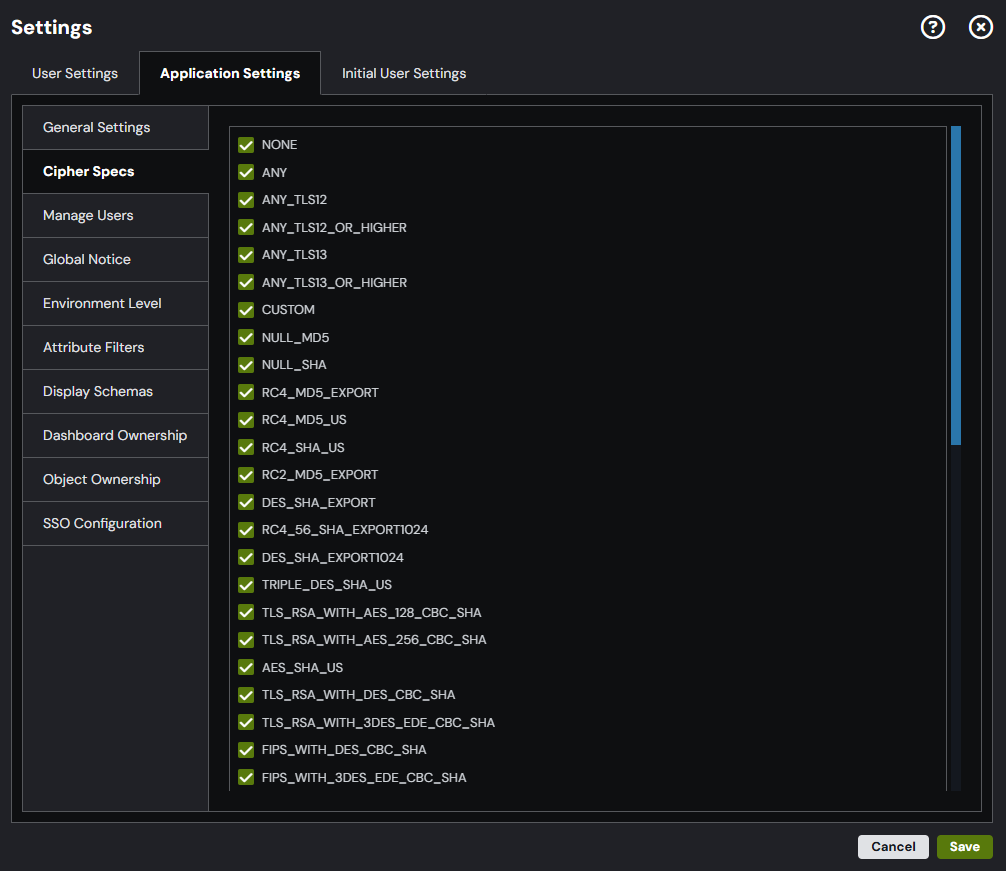Uncheck RC4_MD5_EXPORT checkbox
This screenshot has width=1006, height=871.
click(246, 393)
